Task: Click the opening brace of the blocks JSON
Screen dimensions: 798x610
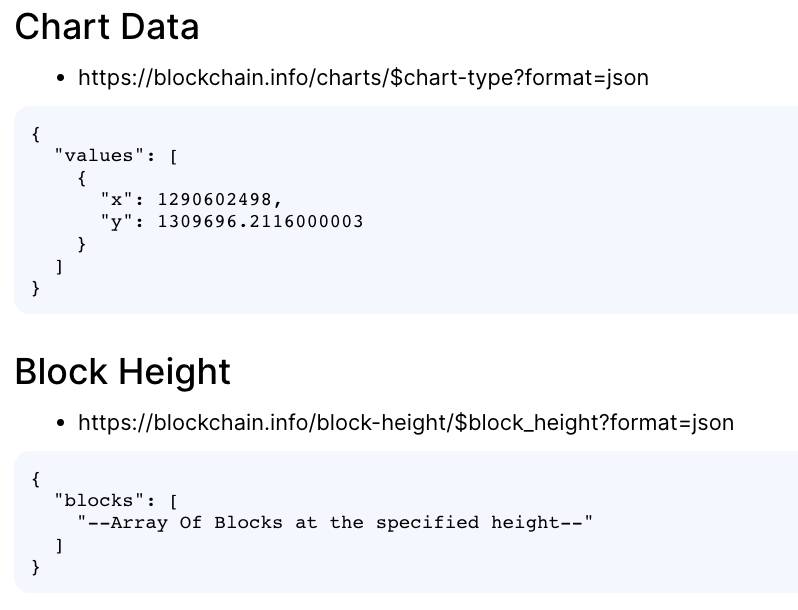Action: tap(35, 479)
